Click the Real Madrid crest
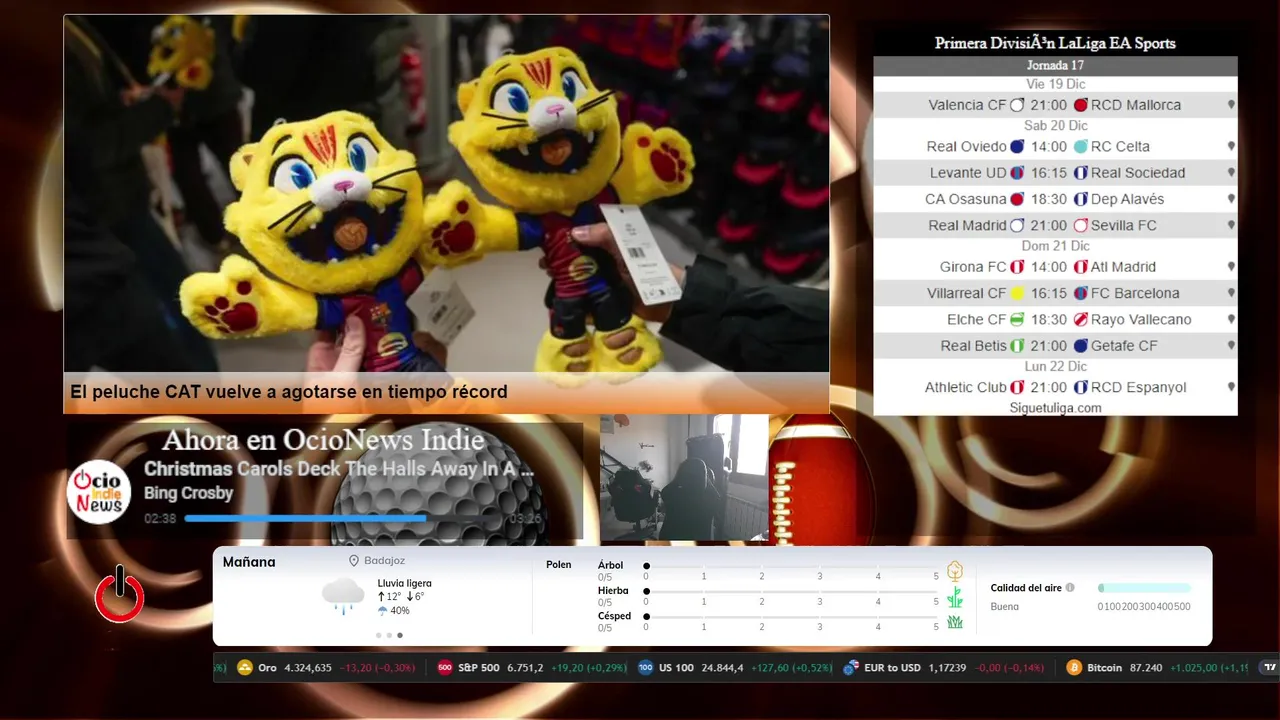Screen dimensions: 1280x720 [1017, 225]
